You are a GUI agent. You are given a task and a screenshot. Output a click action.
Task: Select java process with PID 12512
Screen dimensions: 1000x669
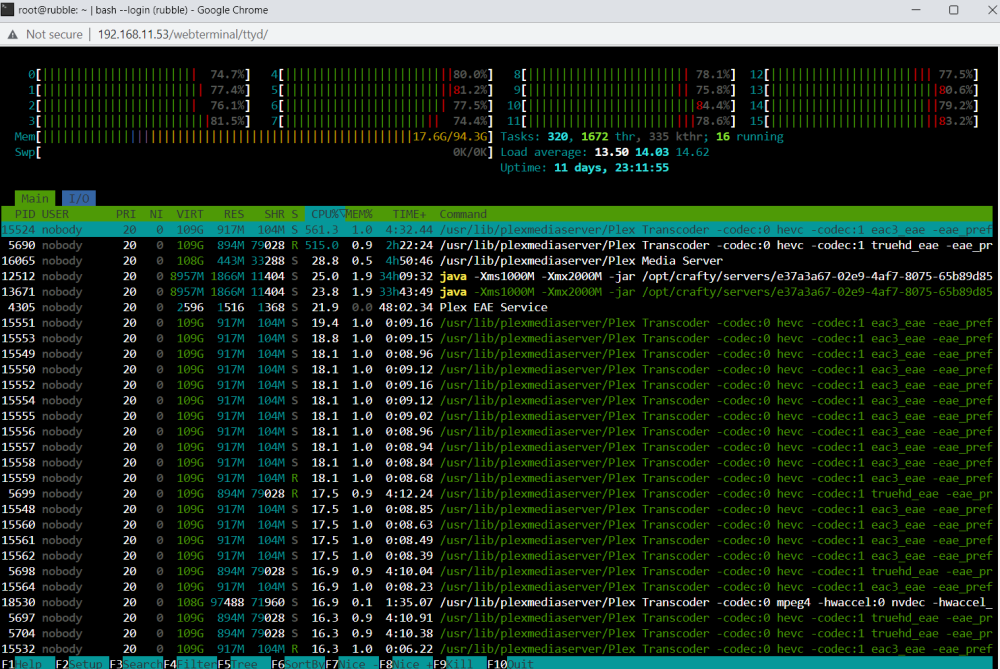click(x=497, y=276)
